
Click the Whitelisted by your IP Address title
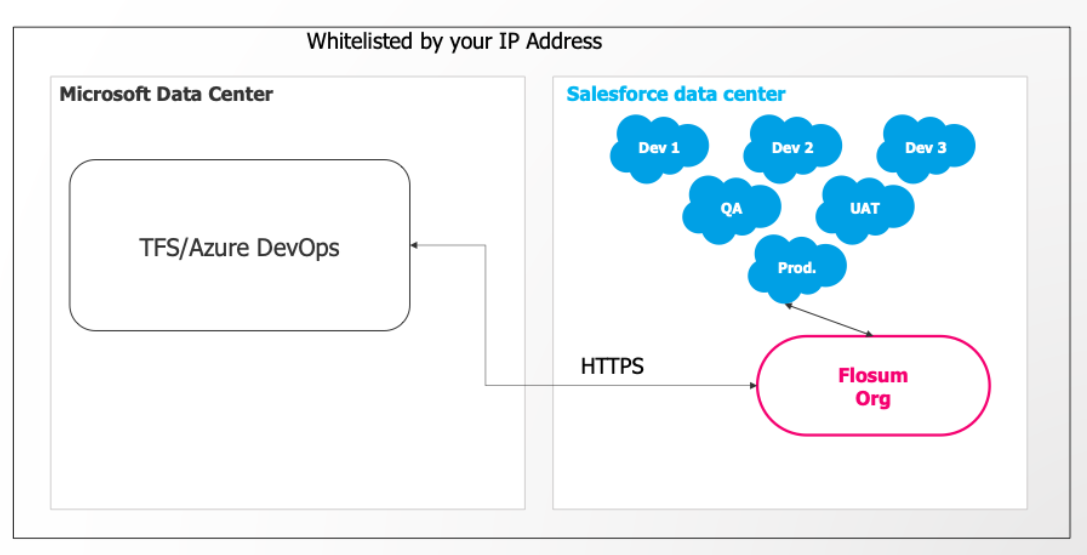pos(454,41)
